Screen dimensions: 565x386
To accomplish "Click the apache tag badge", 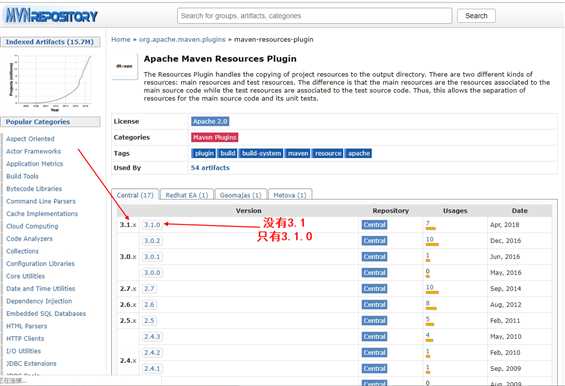I will 359,154.
